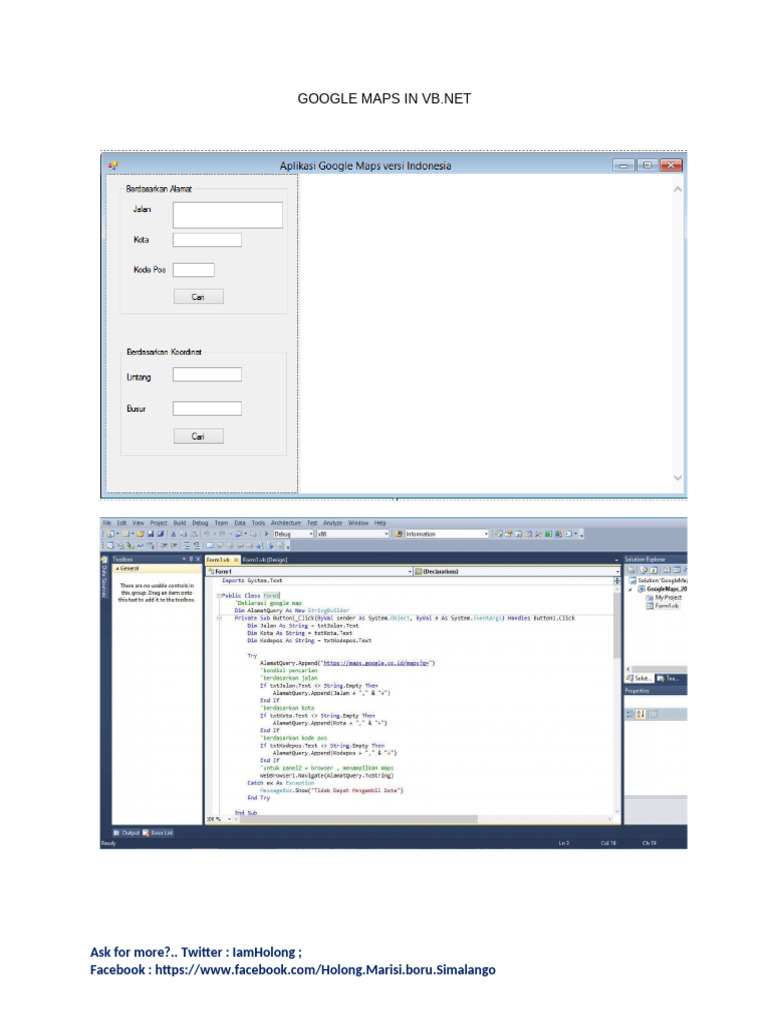Click the Kota text box
The image size is (768, 1024).
(x=207, y=240)
